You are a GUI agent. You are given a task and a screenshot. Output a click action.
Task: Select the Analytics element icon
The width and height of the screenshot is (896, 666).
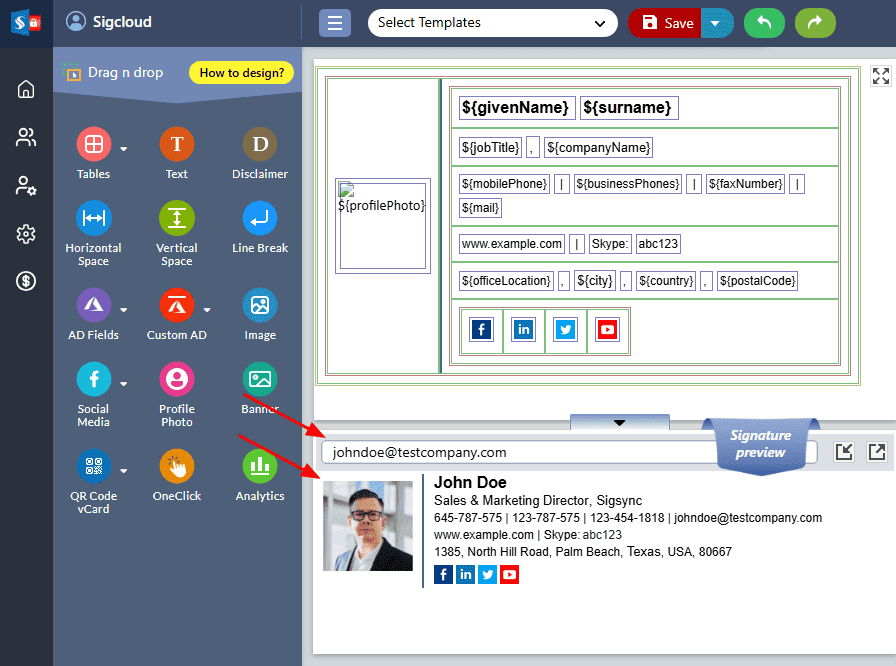coord(260,466)
